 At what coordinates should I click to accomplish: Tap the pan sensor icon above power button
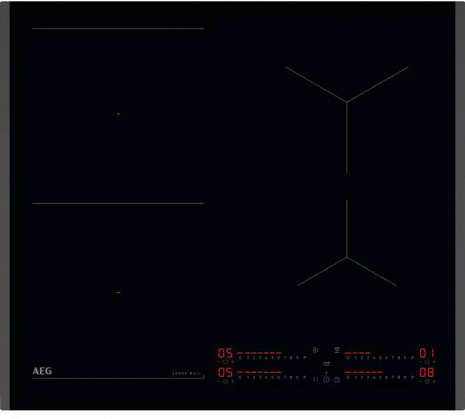[x=327, y=364]
